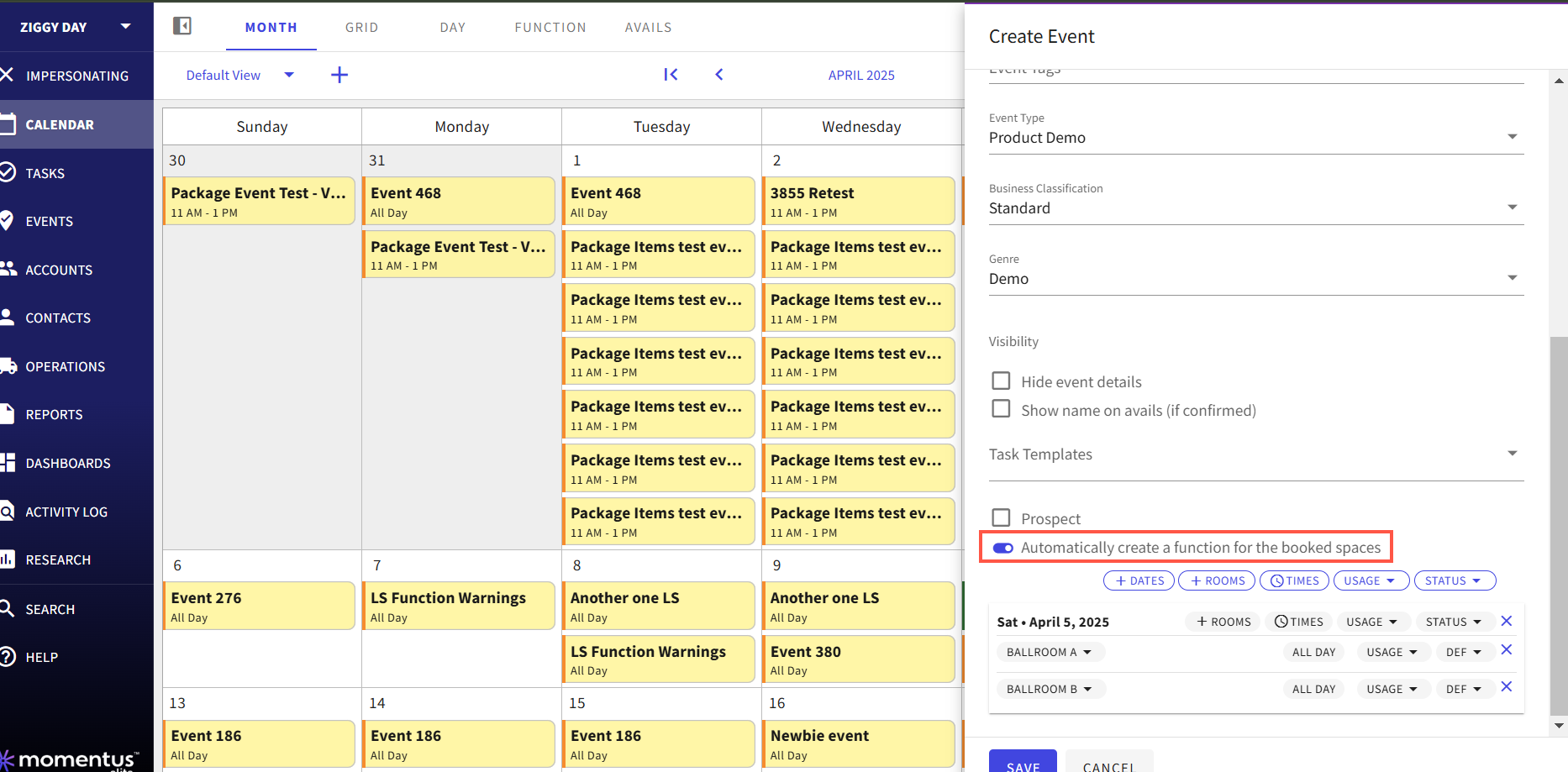Viewport: 1568px width, 772px height.
Task: Click the top + ROOMS button
Action: coord(1217,580)
